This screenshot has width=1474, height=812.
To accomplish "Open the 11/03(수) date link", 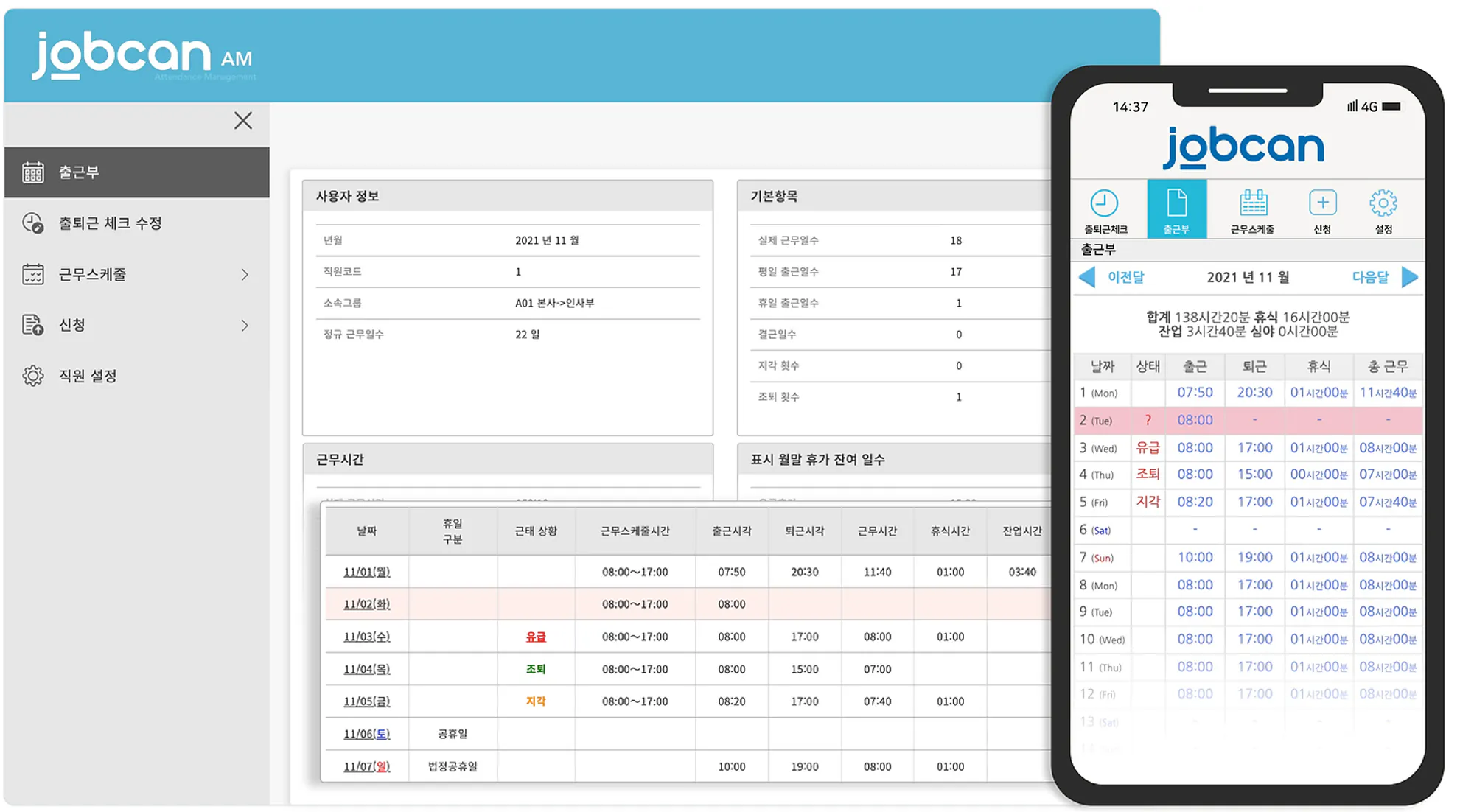I will pyautogui.click(x=367, y=637).
